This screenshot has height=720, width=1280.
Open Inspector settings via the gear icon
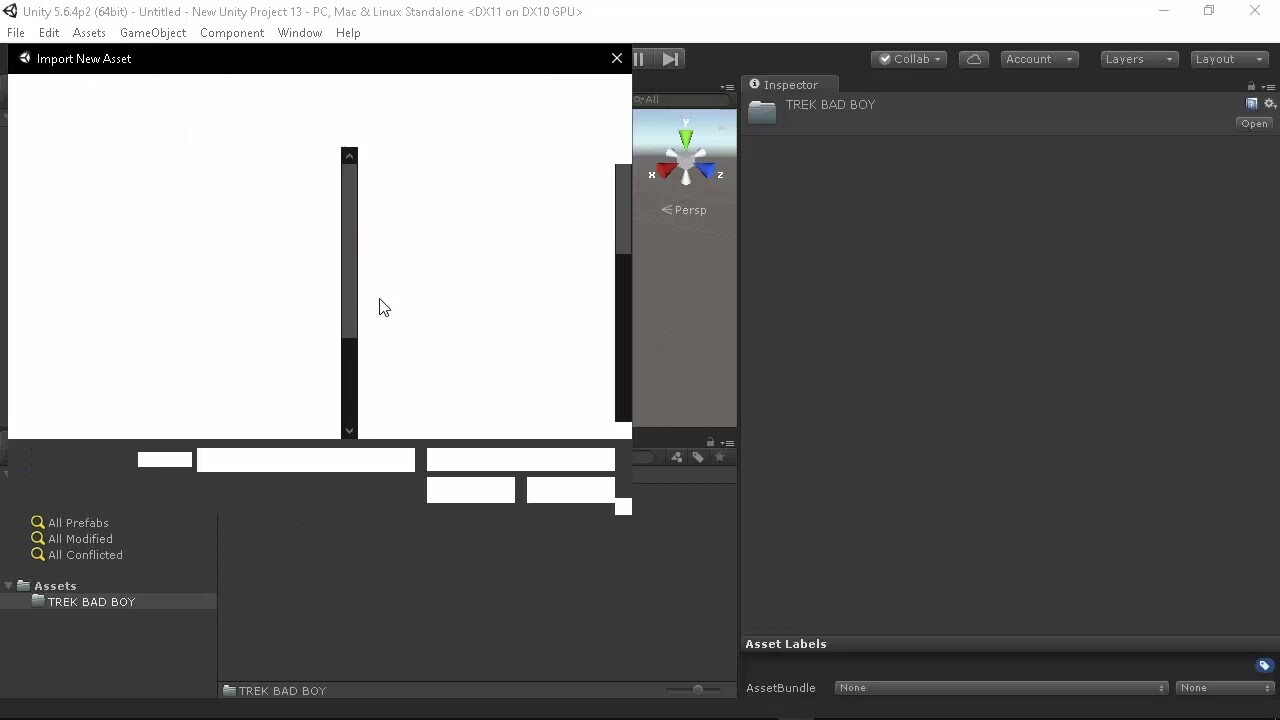[1269, 103]
